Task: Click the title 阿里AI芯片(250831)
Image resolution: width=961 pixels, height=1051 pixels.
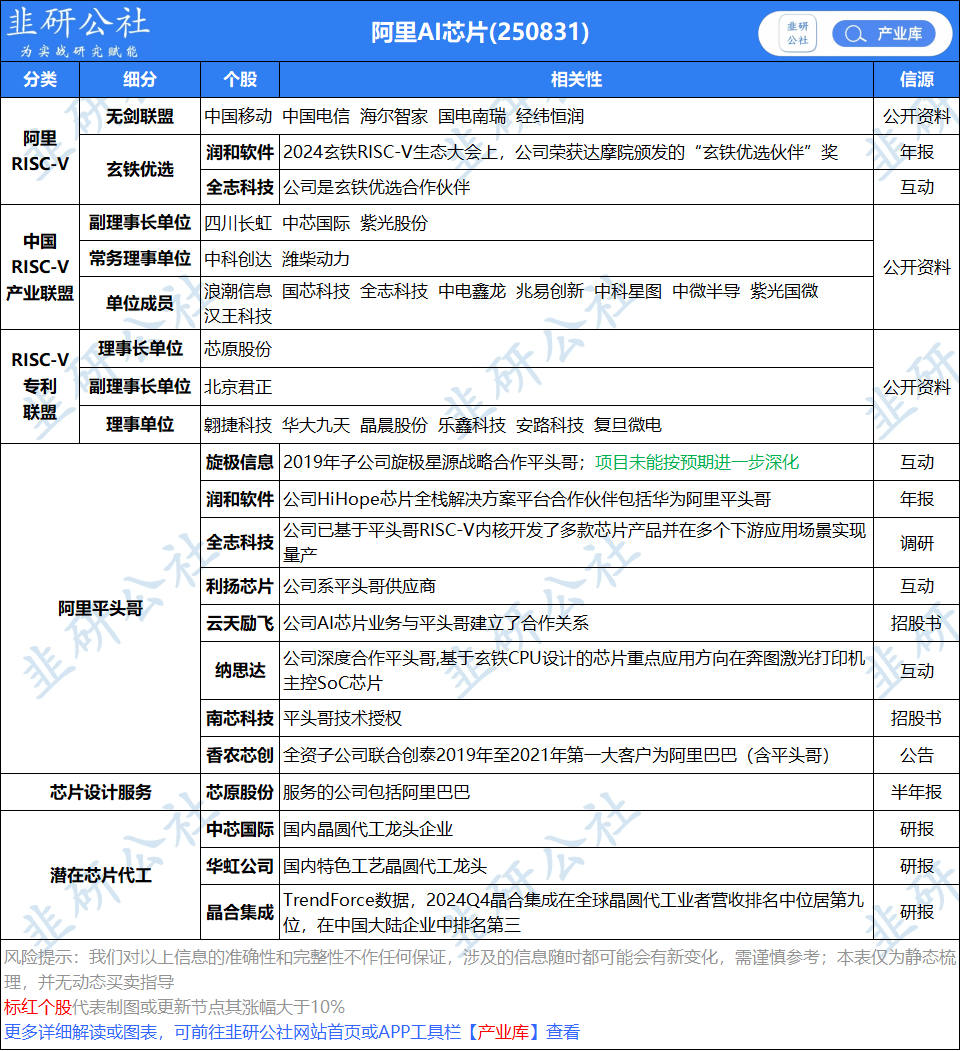Action: 480,32
